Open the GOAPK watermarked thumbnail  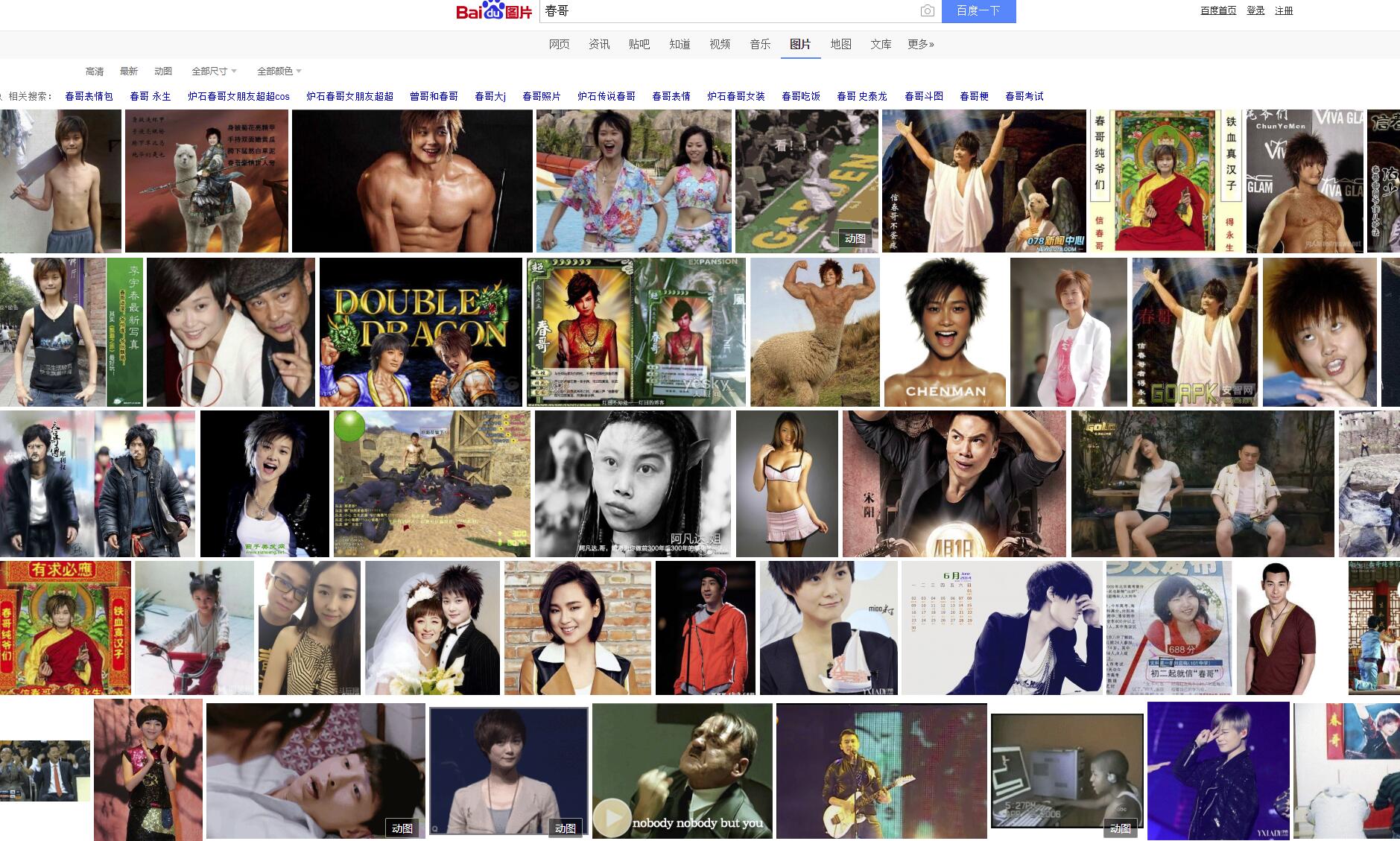(1195, 332)
